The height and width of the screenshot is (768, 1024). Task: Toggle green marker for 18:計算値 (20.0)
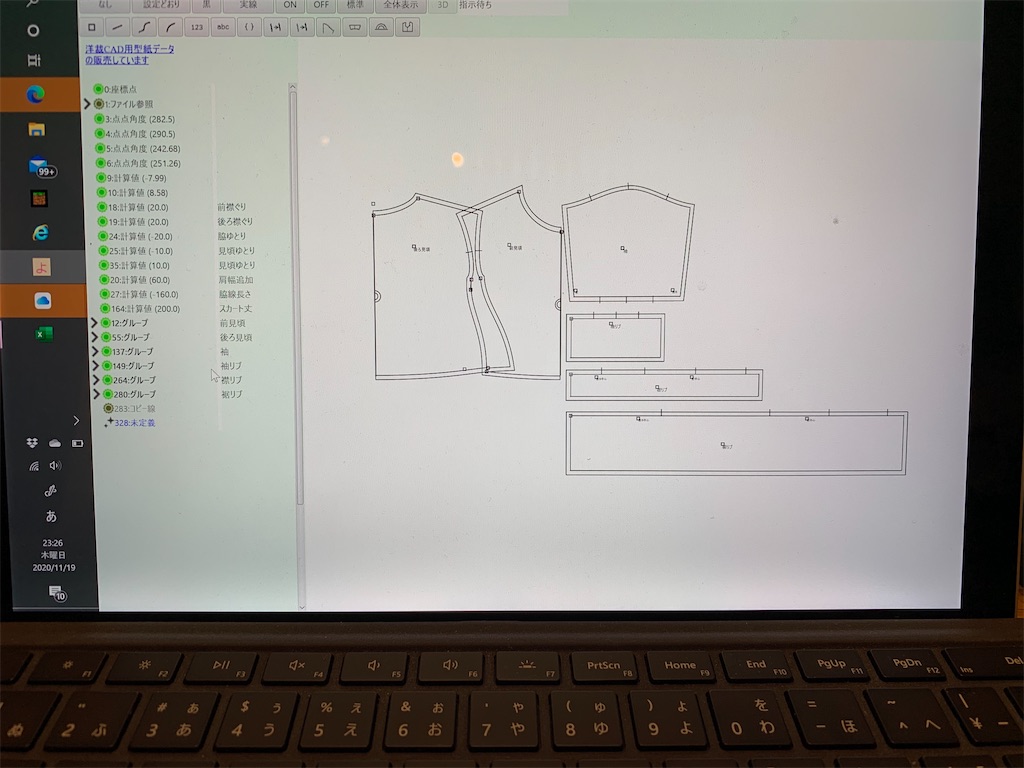click(102, 207)
